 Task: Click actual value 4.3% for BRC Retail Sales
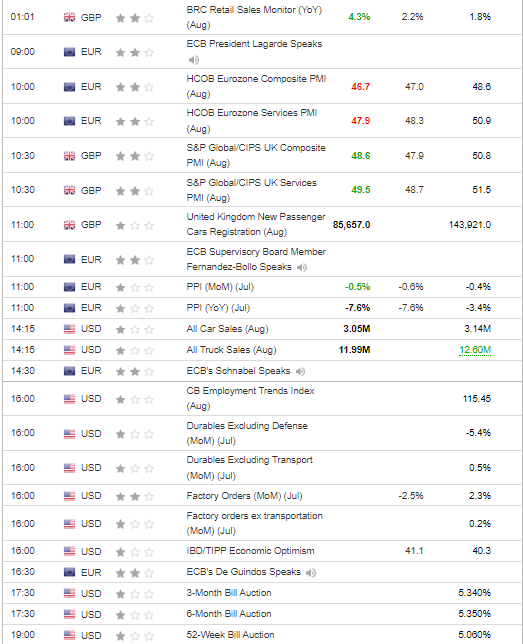coord(359,17)
